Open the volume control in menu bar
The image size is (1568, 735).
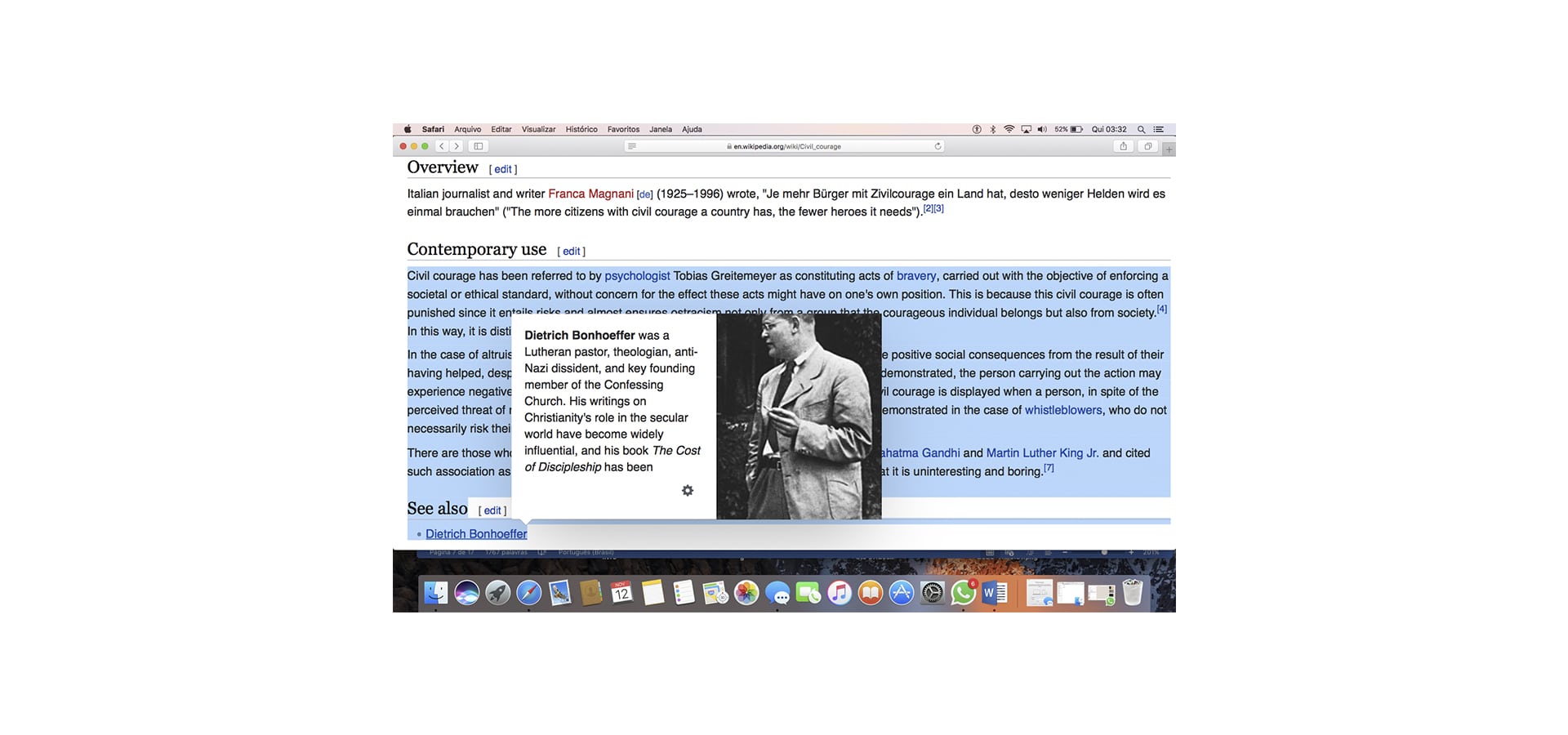click(1042, 129)
